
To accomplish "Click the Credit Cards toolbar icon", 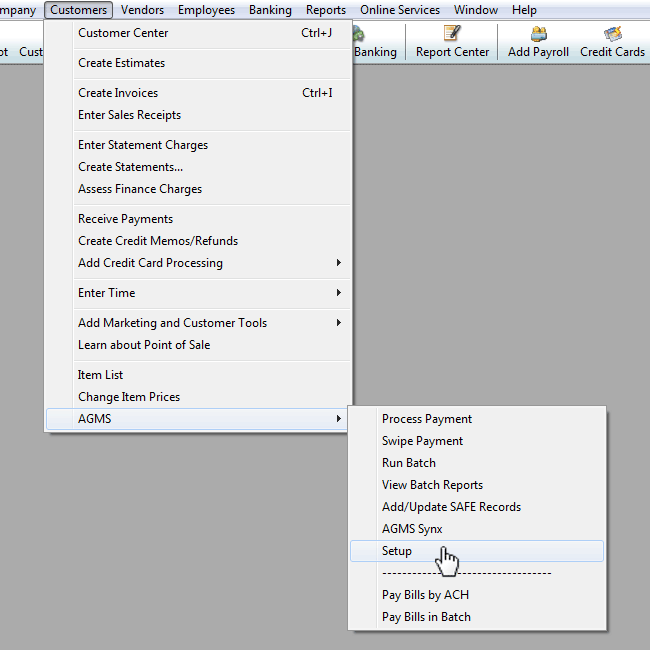I will pos(612,41).
